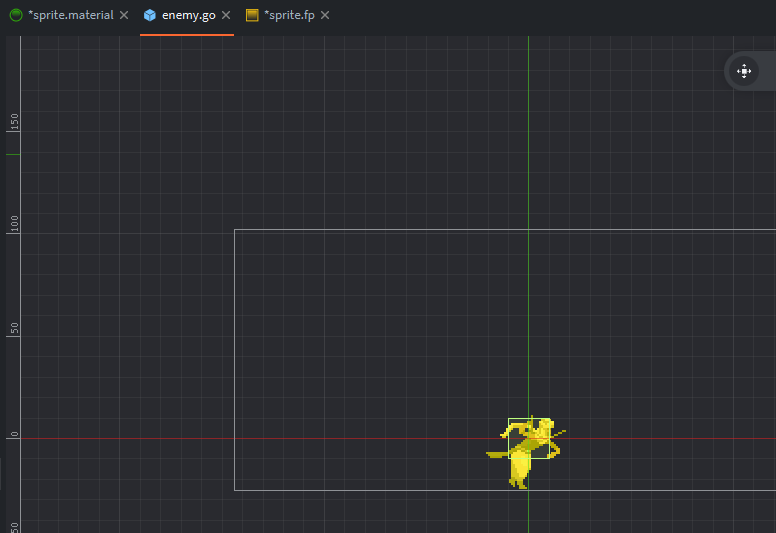This screenshot has height=533, width=776.
Task: Activate the enemy.go tab label
Action: [x=188, y=15]
